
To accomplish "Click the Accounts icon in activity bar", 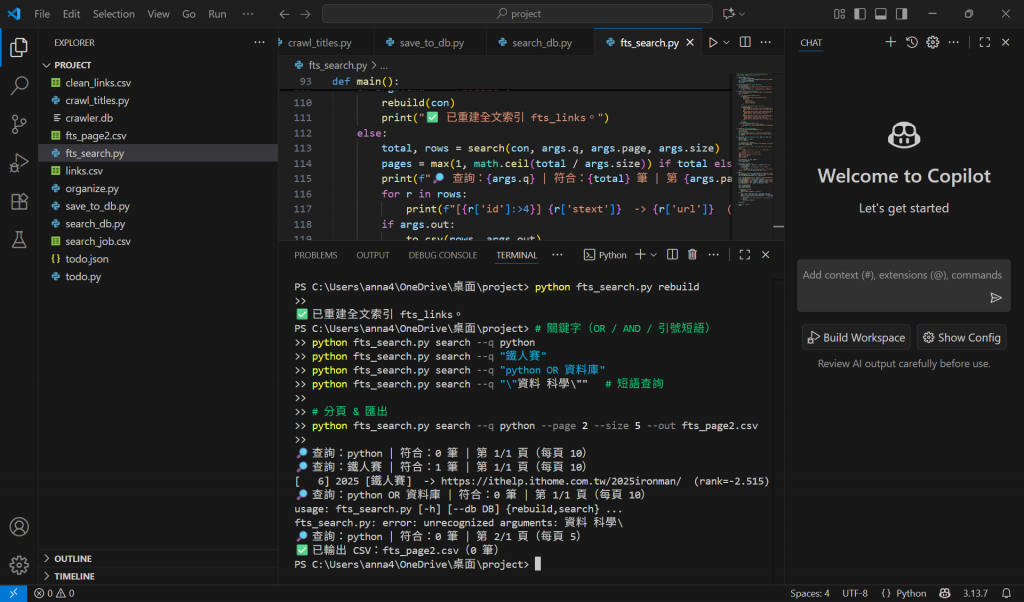I will pyautogui.click(x=18, y=527).
